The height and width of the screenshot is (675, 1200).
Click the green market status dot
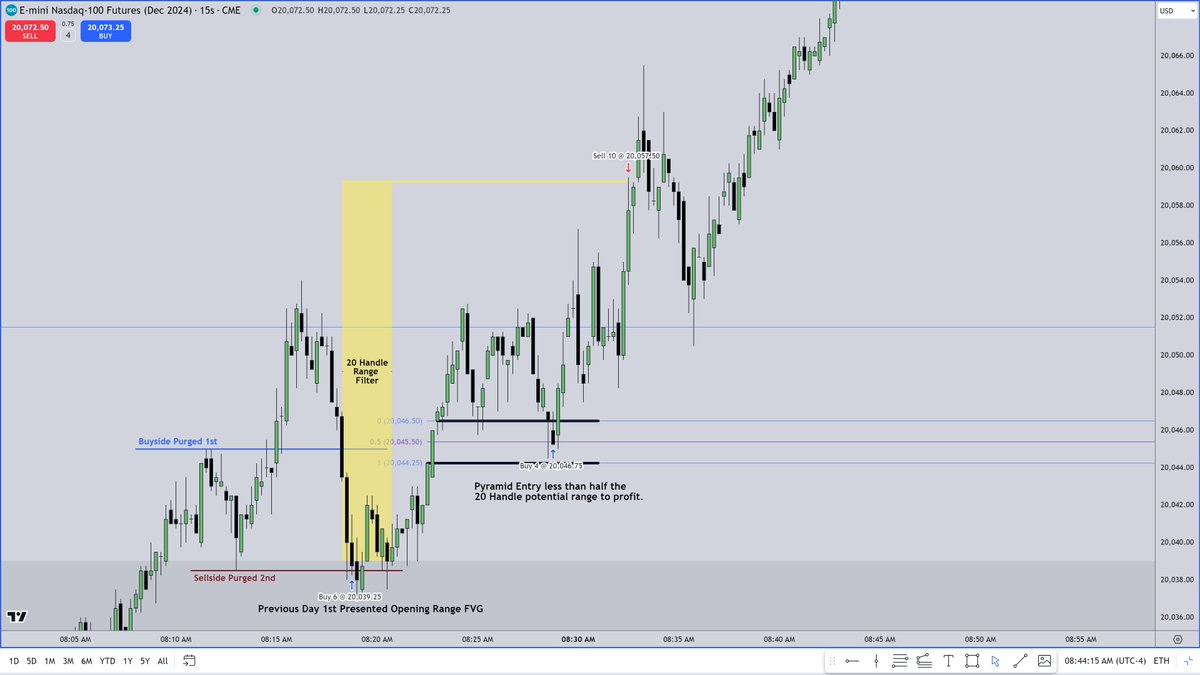click(x=256, y=9)
